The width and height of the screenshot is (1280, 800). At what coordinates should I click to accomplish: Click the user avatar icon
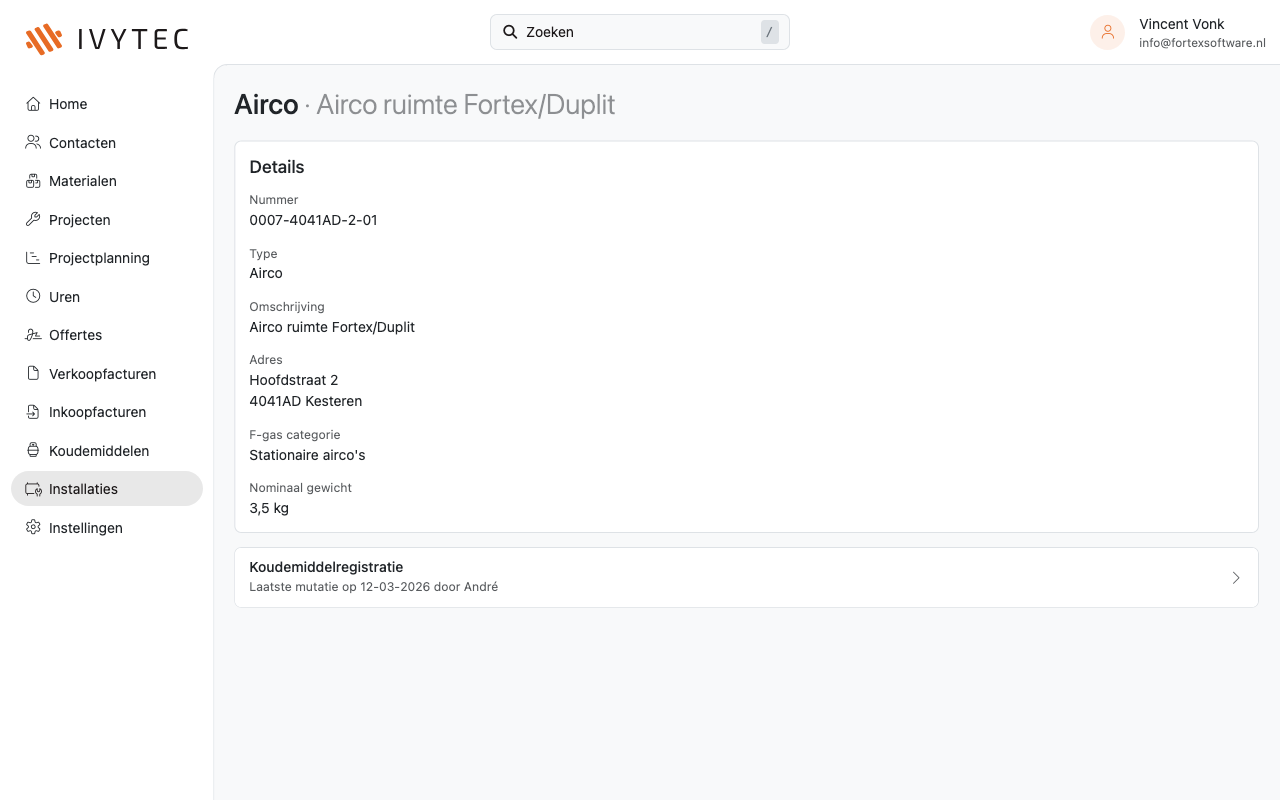tap(1107, 32)
